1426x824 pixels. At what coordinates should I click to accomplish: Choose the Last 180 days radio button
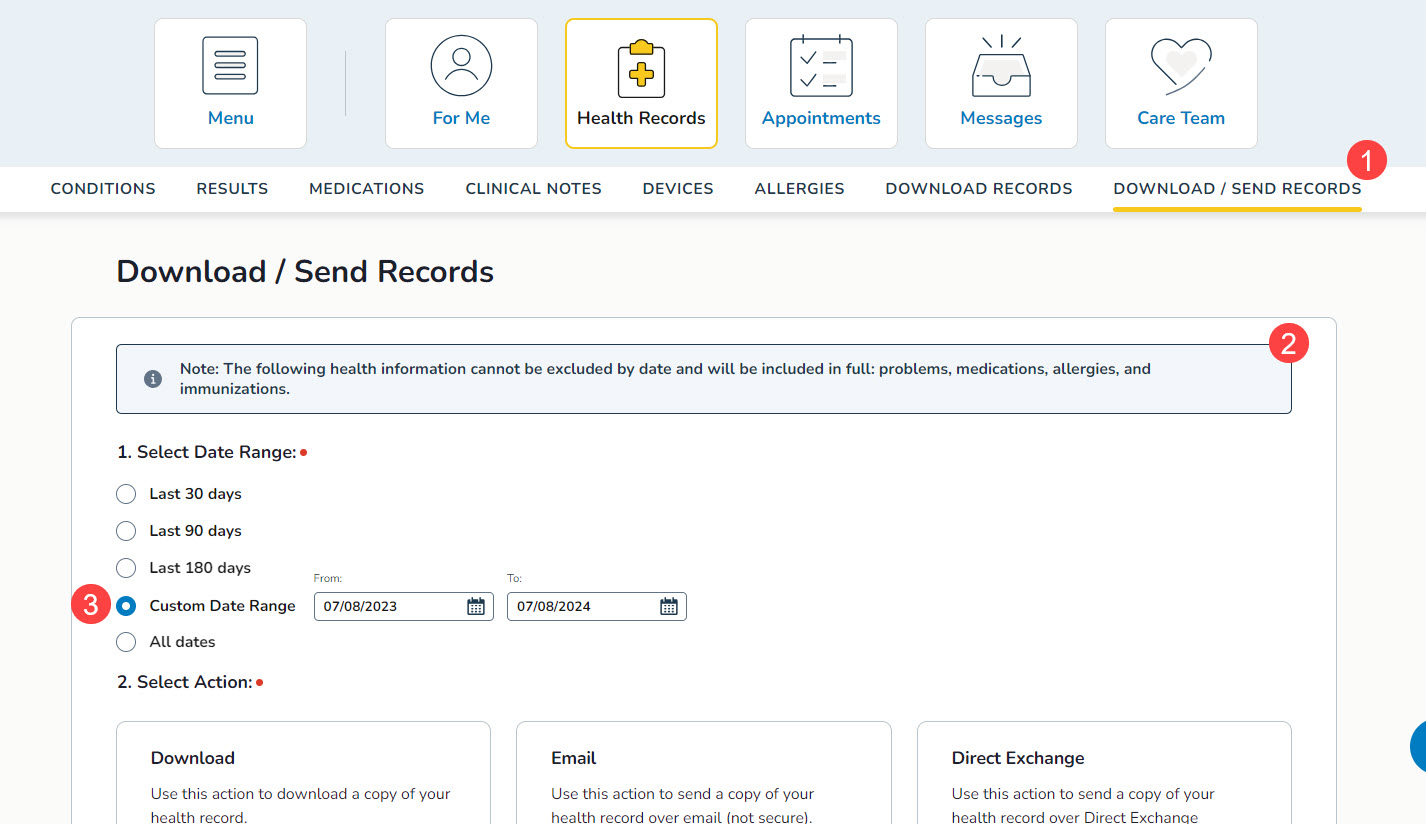coord(126,568)
